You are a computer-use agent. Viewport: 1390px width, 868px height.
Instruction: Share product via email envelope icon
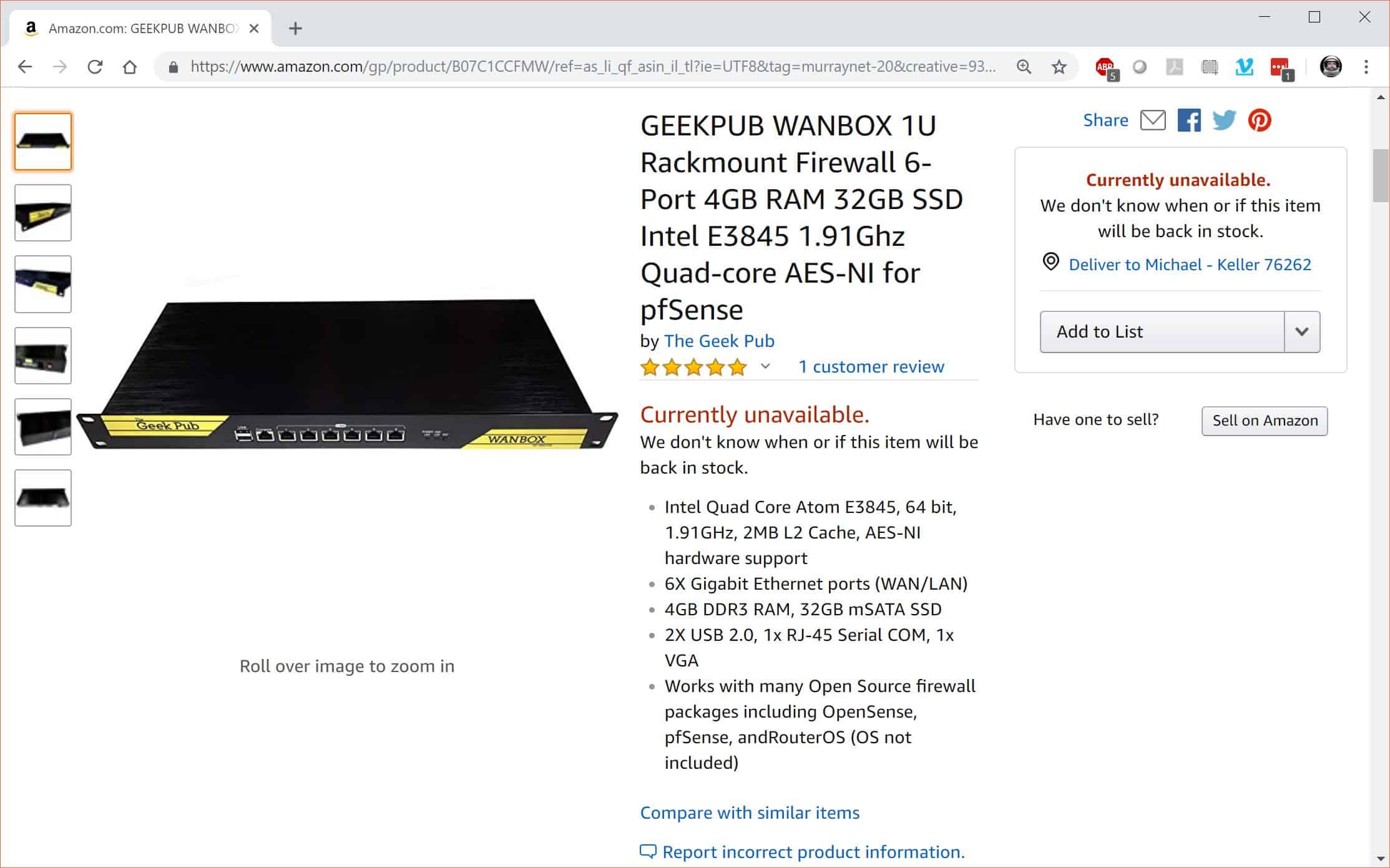pos(1152,120)
